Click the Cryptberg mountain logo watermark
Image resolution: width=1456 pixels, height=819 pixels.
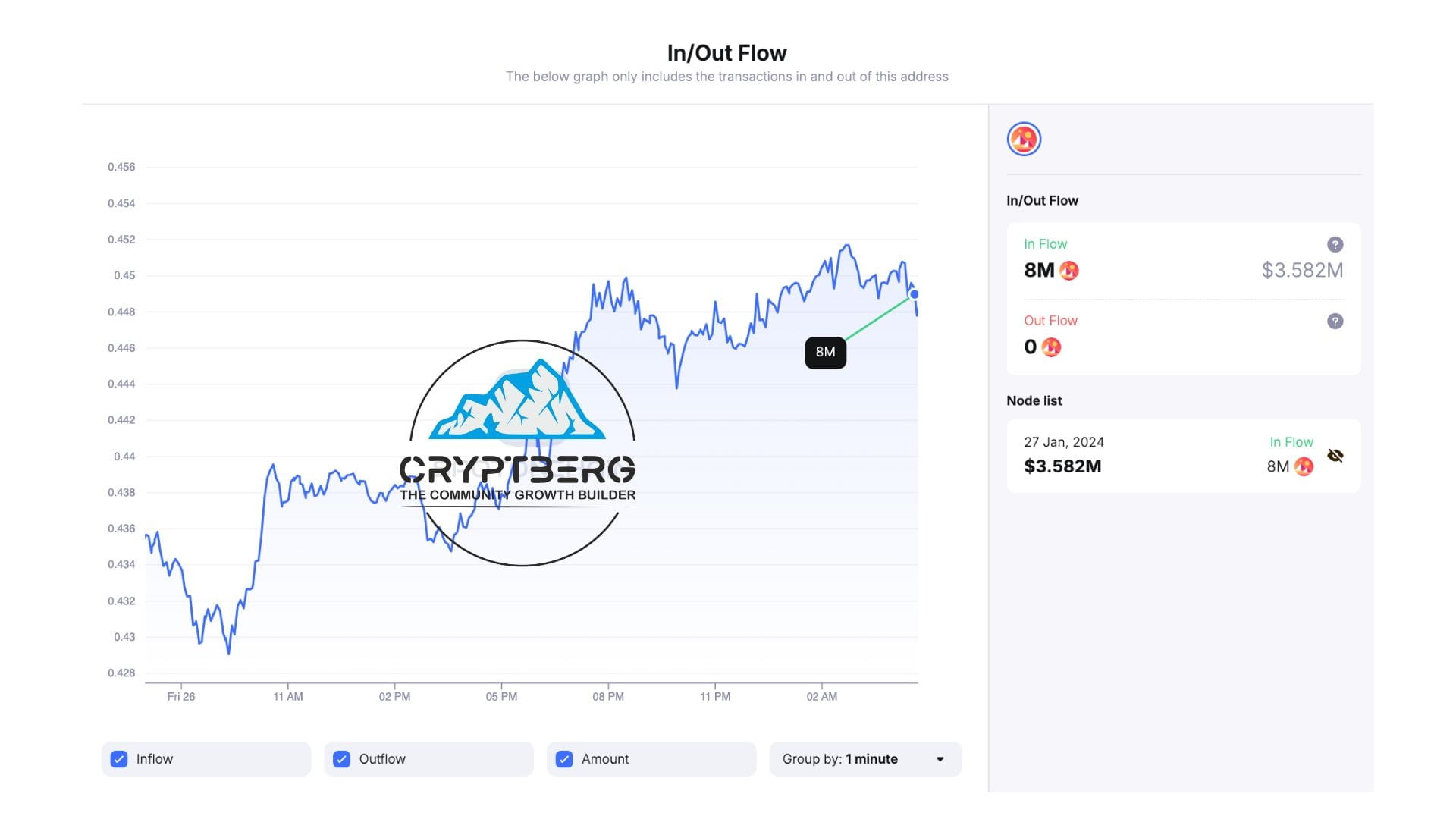click(522, 453)
